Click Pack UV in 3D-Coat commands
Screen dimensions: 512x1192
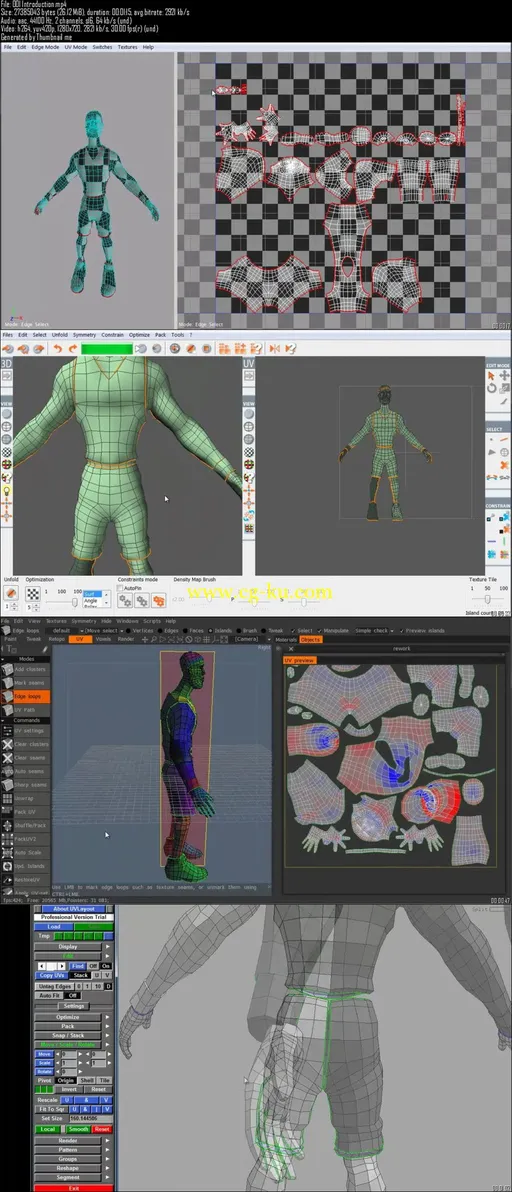click(26, 812)
